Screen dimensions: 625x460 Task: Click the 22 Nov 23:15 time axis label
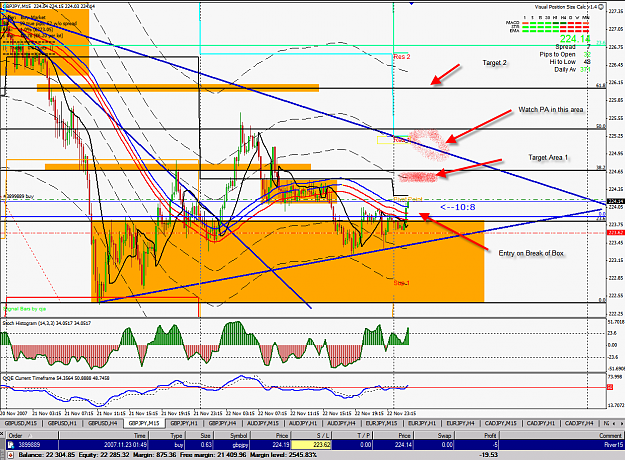coord(401,413)
